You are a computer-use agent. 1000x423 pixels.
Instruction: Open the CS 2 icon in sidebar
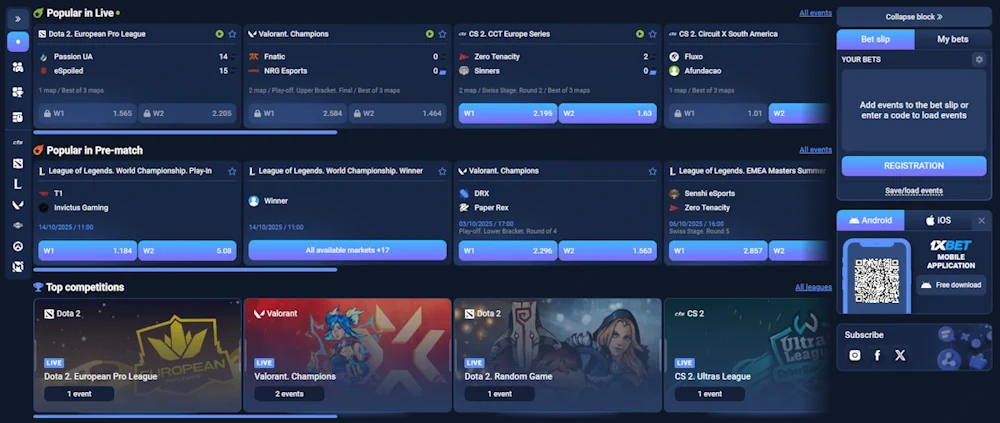click(x=18, y=142)
